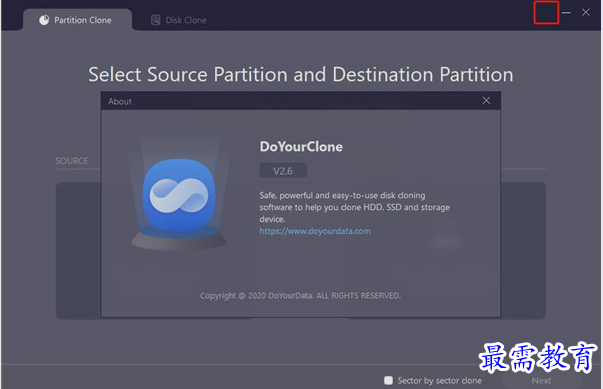Screen dimensions: 603x389
Task: Click the DoYourClone product name text
Action: click(x=301, y=146)
